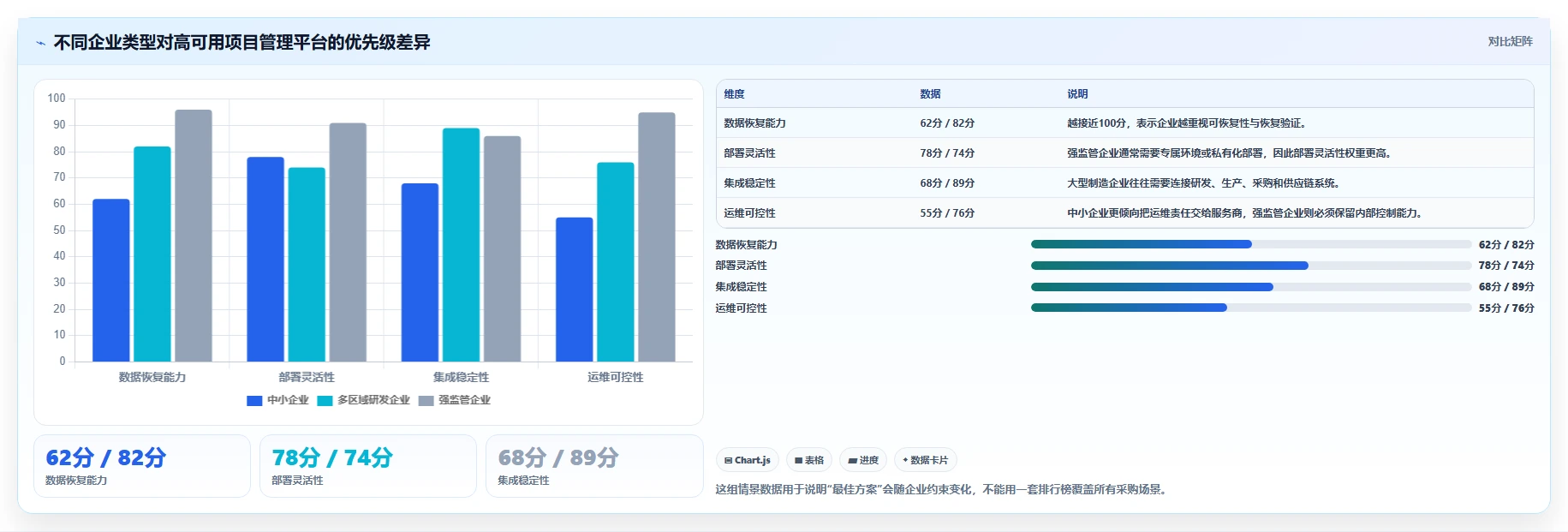Image resolution: width=1568 pixels, height=532 pixels.
Task: Click the 对比矩阵 label in header
Action: [x=1510, y=41]
